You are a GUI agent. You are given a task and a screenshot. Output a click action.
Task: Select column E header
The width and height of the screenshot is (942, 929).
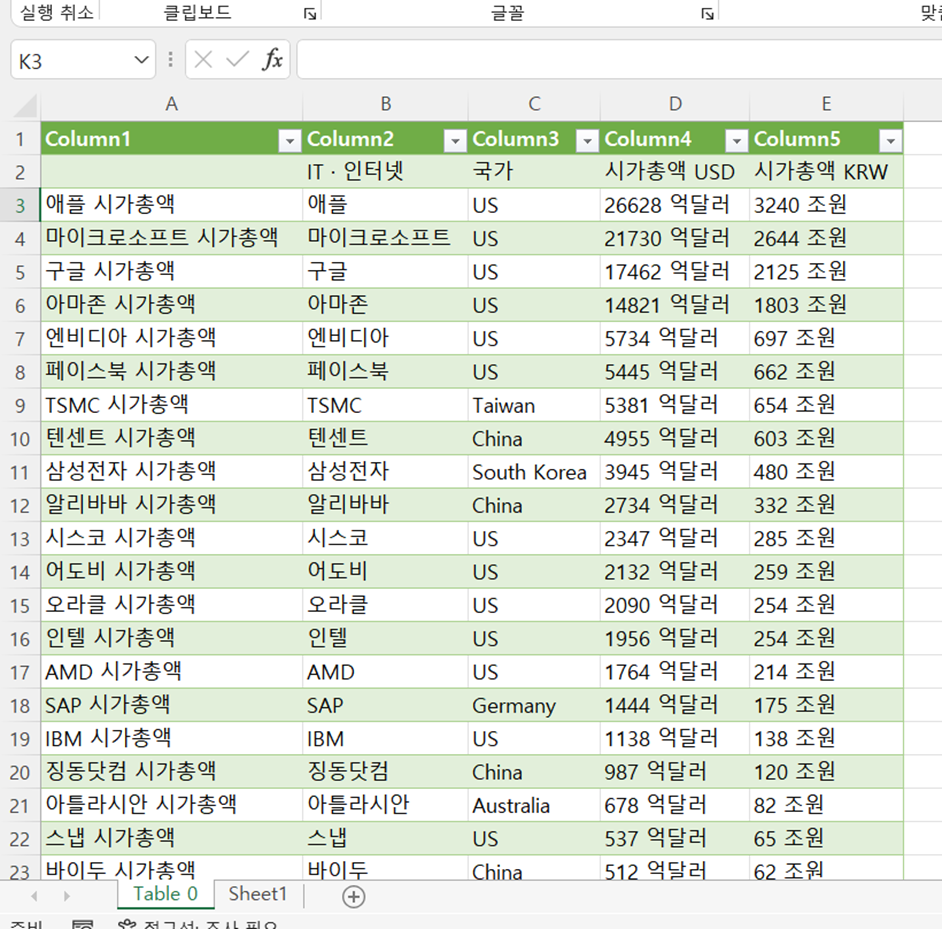[827, 105]
